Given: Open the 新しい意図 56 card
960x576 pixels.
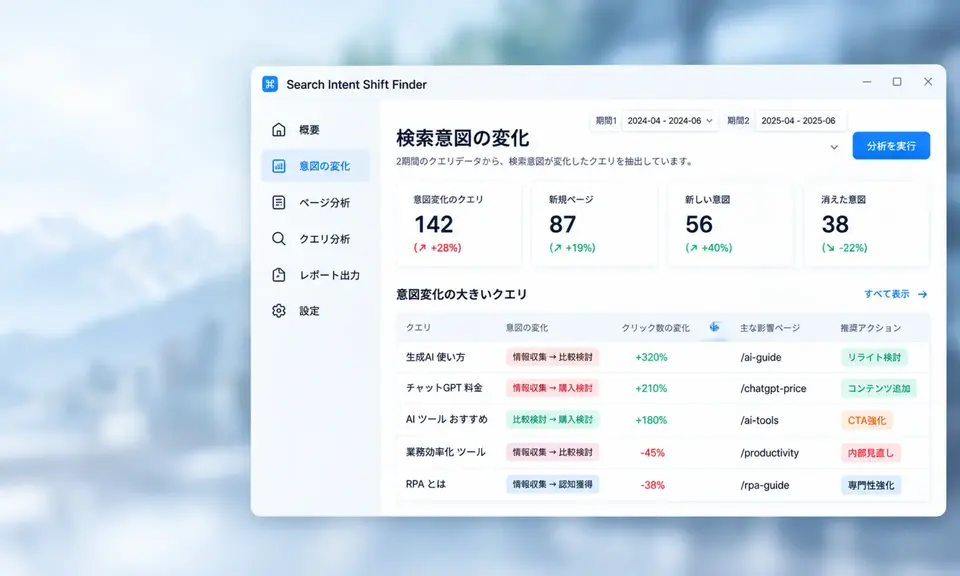Looking at the screenshot, I should (x=730, y=225).
